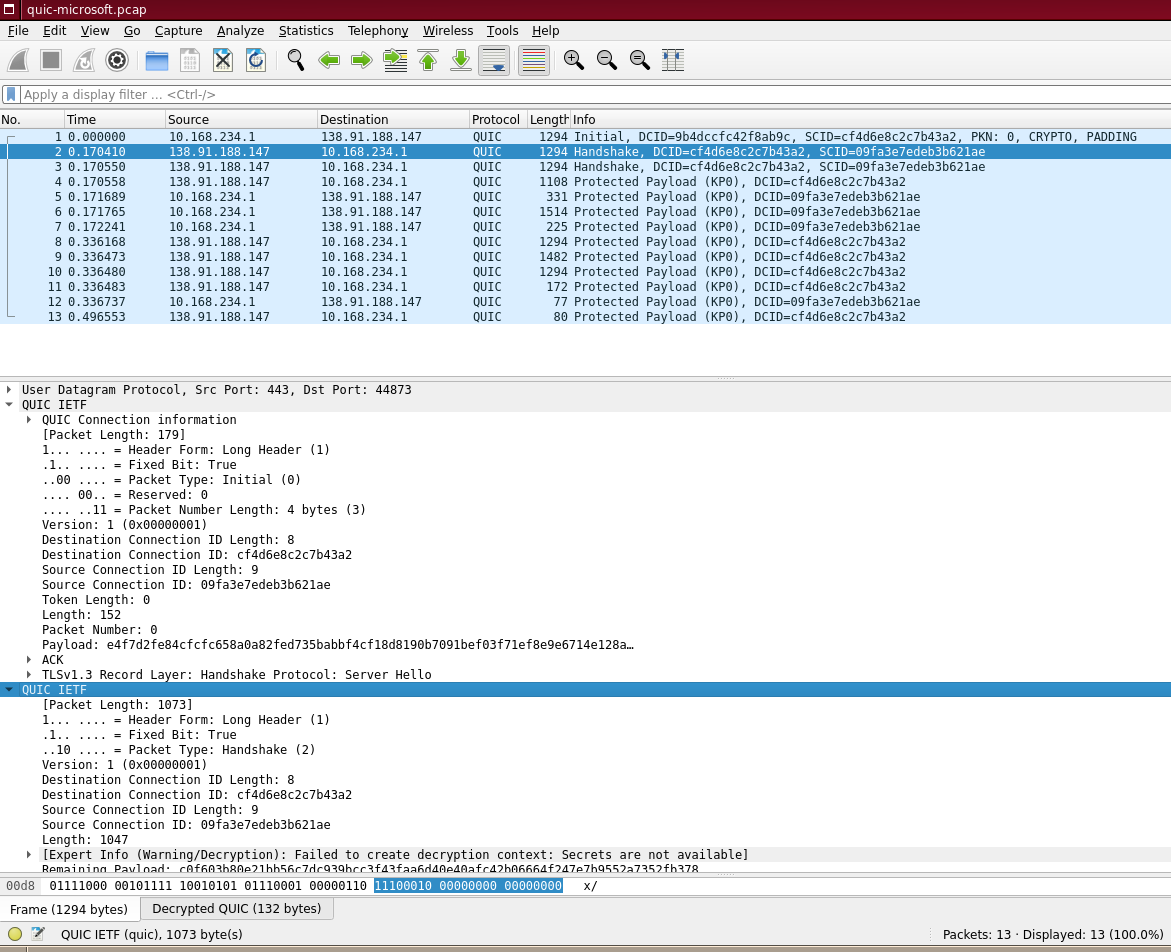Open the Analyze menu
This screenshot has width=1171, height=952.
(x=240, y=31)
